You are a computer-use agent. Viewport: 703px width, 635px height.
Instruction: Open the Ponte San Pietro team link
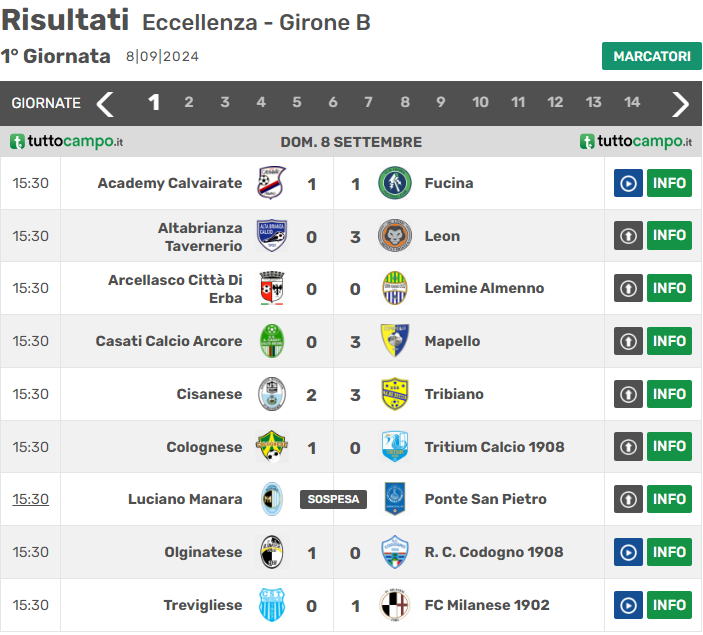coord(485,499)
